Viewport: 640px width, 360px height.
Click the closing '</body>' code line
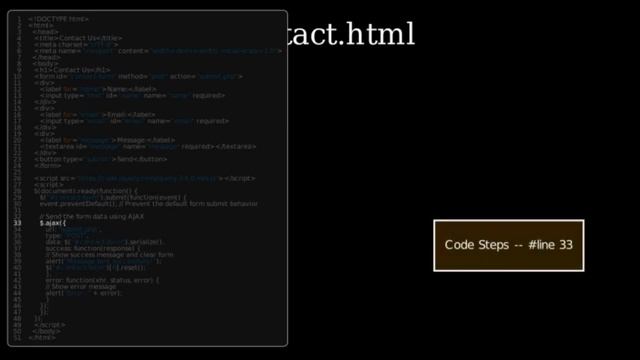pos(47,331)
